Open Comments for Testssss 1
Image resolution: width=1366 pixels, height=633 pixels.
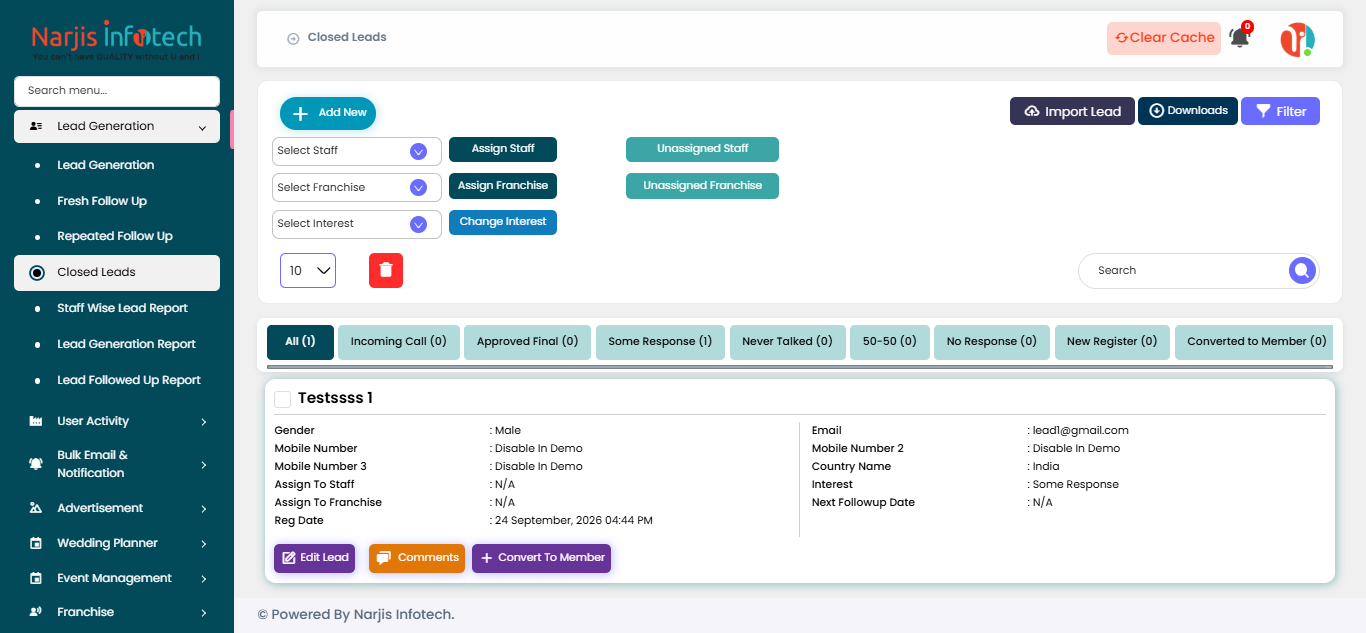click(417, 558)
